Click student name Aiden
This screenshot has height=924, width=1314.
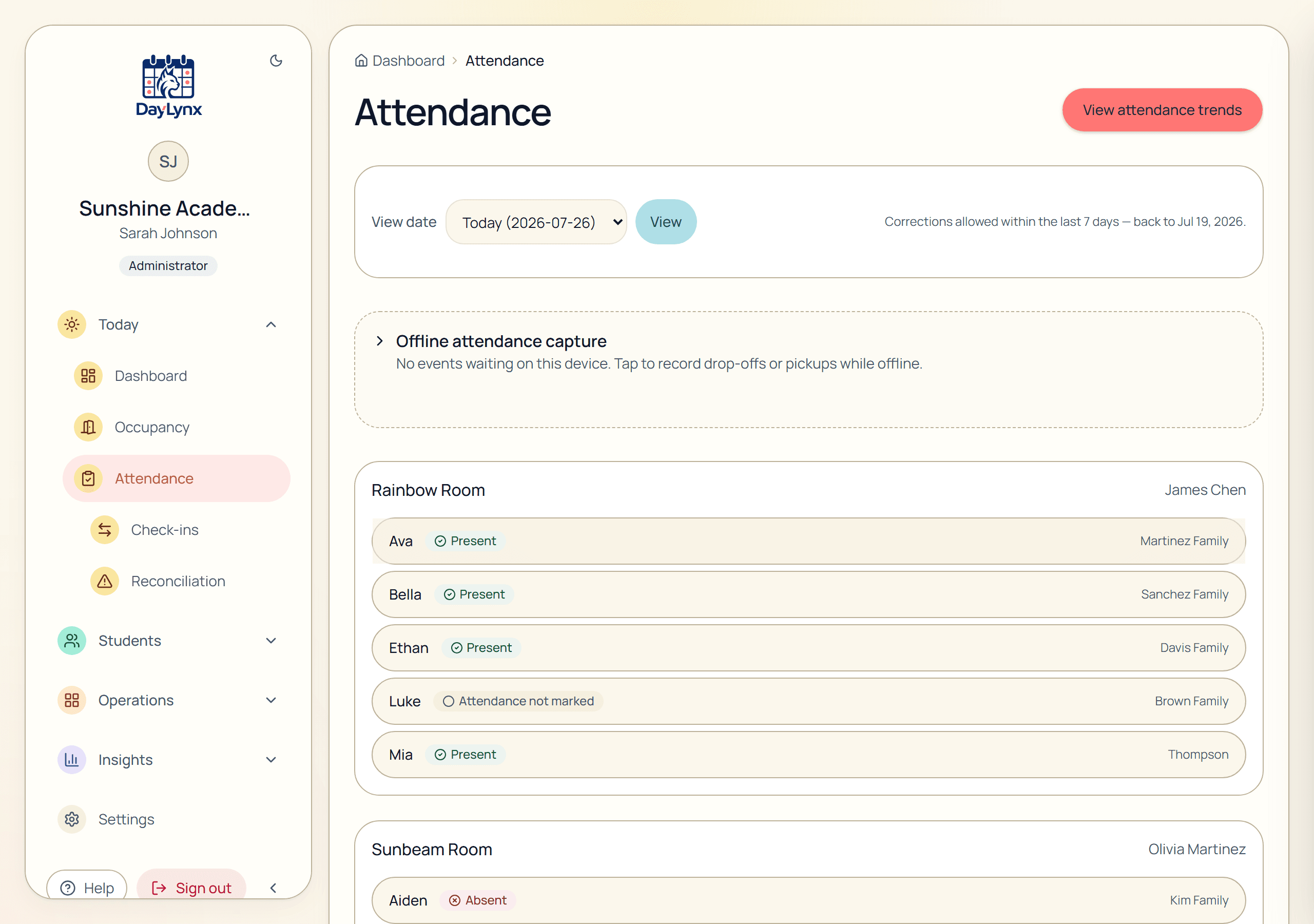pyautogui.click(x=408, y=900)
